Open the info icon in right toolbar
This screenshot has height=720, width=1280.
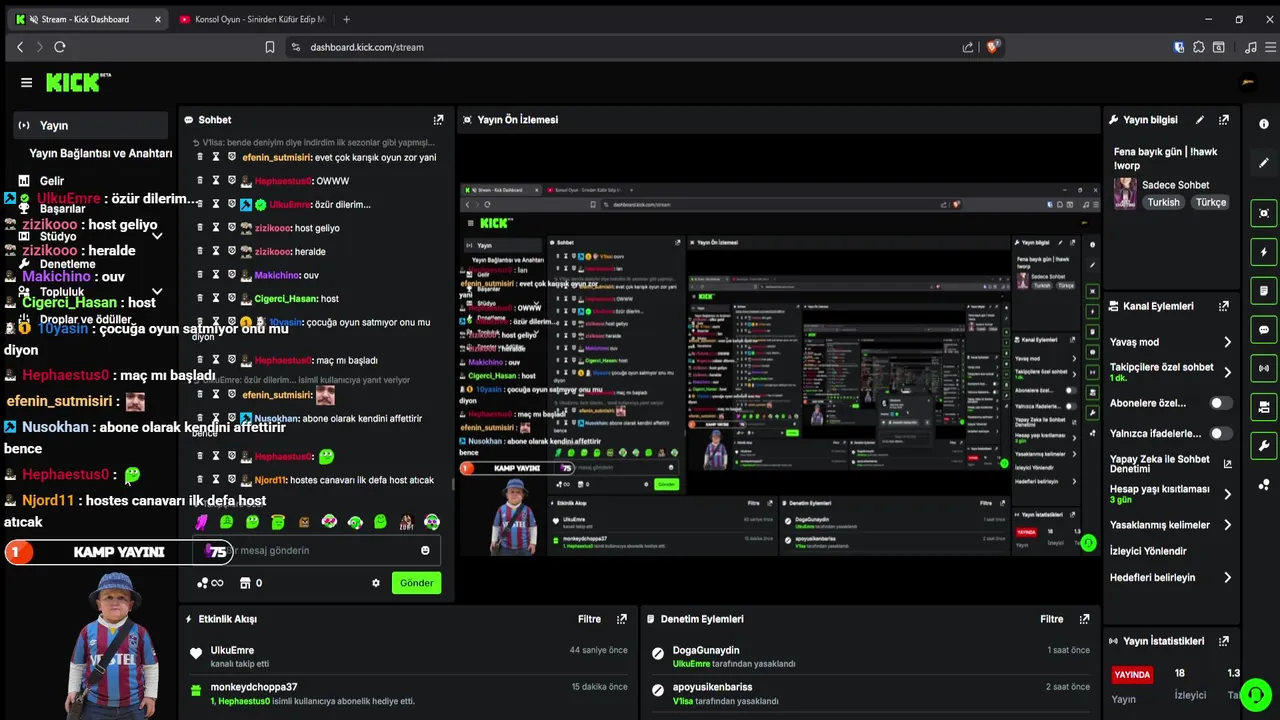[x=1264, y=124]
